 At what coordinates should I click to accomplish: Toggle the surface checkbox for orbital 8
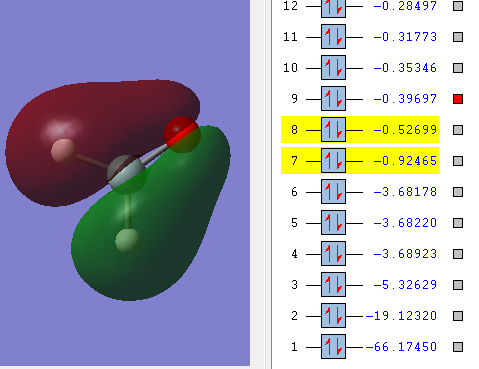[458, 130]
